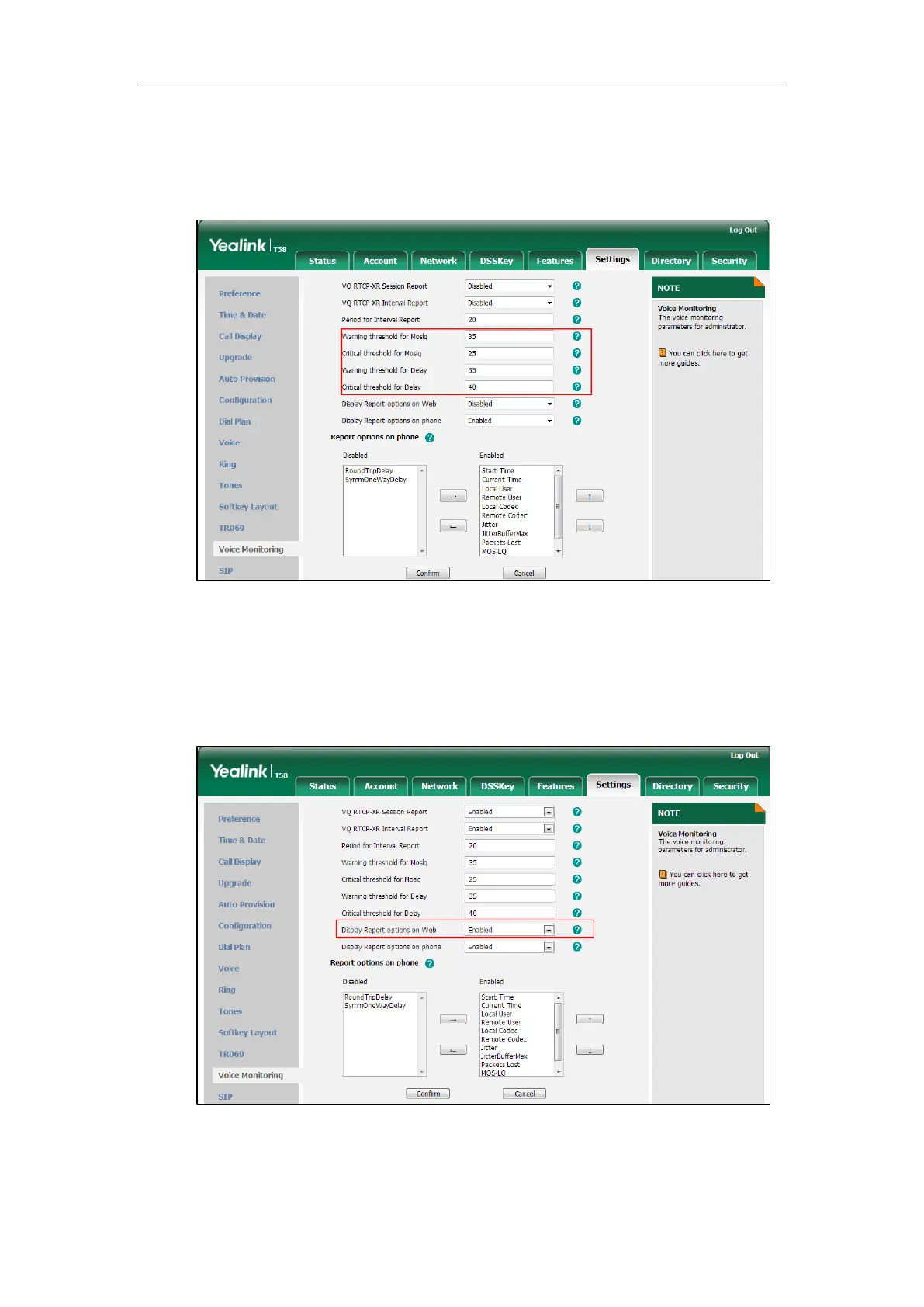The image size is (924, 1307).
Task: Open VQ RTCP-XR Interval Report dropdown showing Enabled
Action: (510, 829)
